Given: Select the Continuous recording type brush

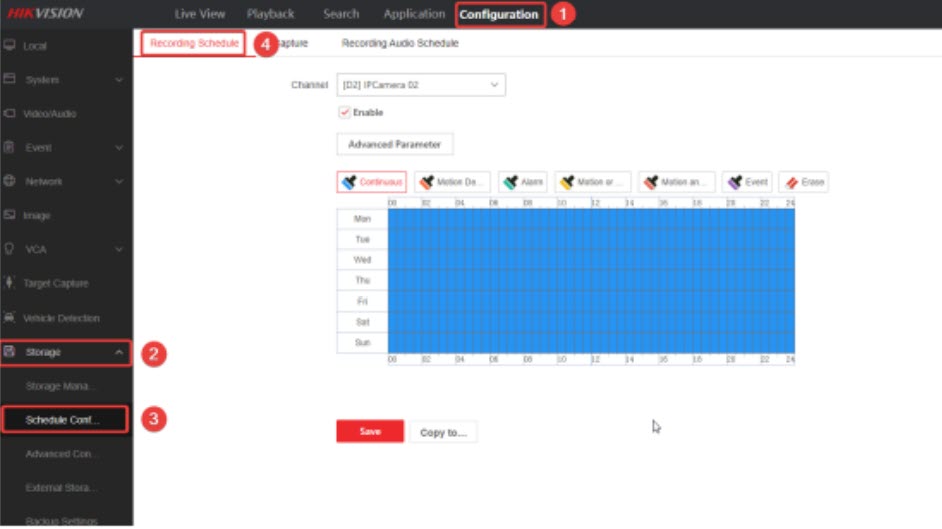Looking at the screenshot, I should point(372,182).
